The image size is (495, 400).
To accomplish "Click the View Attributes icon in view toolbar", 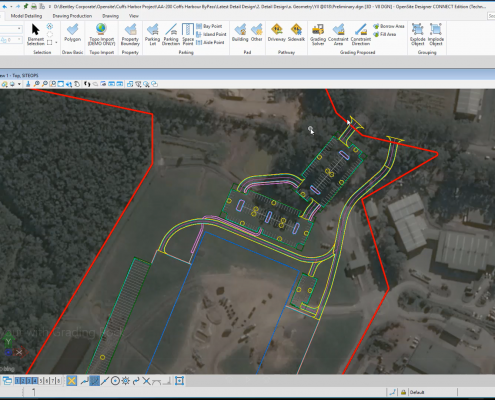I will 4,84.
